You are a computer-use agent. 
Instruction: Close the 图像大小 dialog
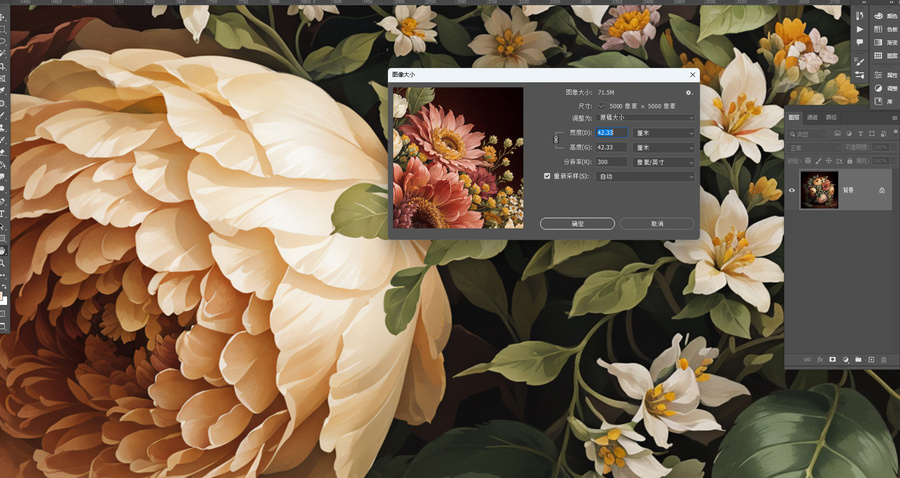[x=692, y=75]
